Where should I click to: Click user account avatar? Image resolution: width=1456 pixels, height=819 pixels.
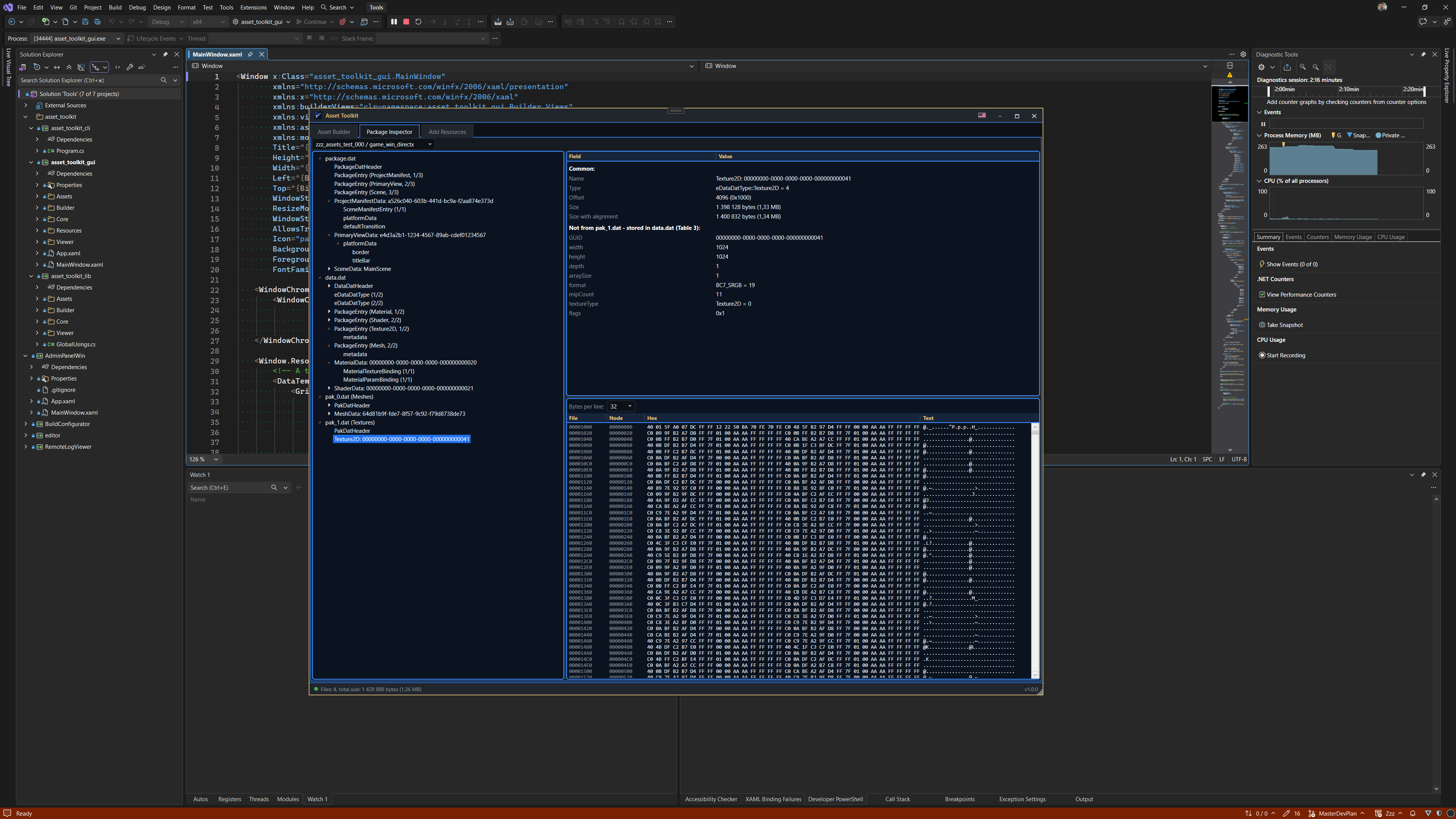[1382, 7]
